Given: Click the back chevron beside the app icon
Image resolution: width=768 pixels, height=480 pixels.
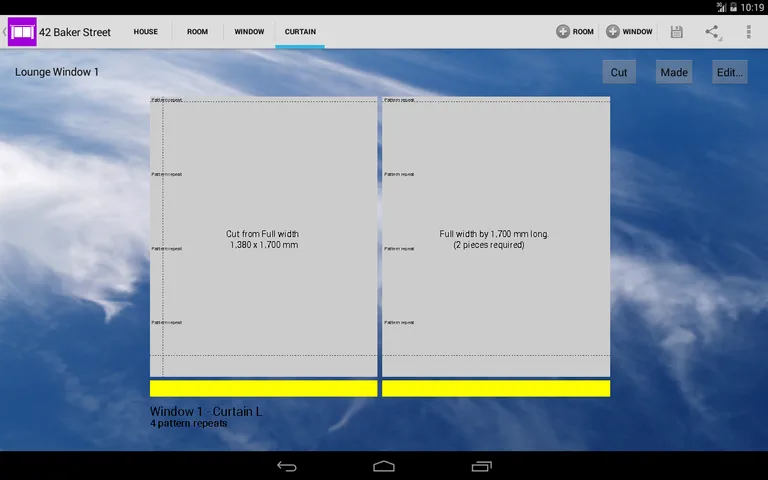Looking at the screenshot, I should (x=4, y=32).
